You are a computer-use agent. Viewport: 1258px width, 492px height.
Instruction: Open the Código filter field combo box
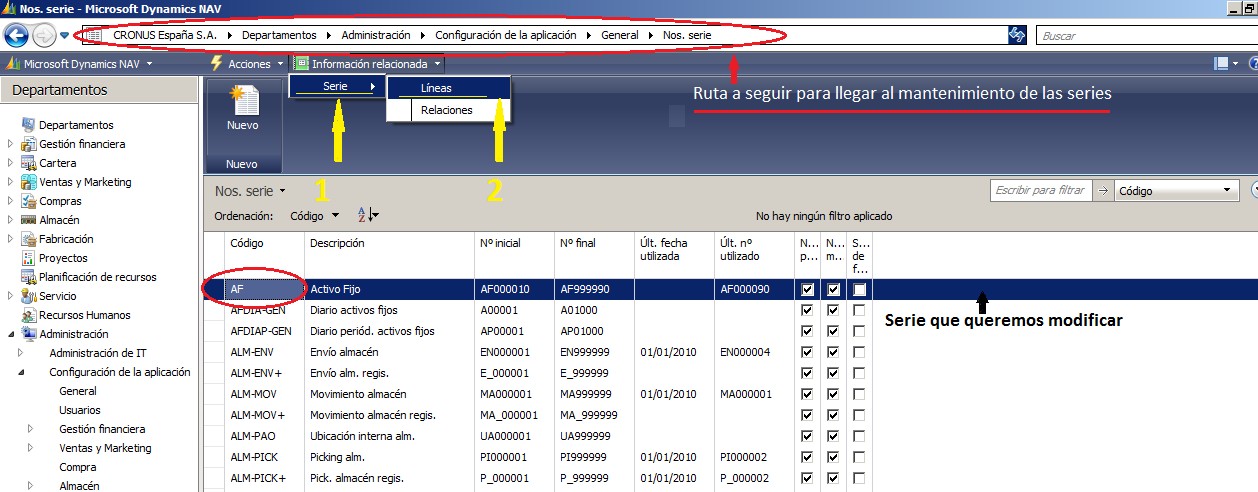tap(1177, 190)
